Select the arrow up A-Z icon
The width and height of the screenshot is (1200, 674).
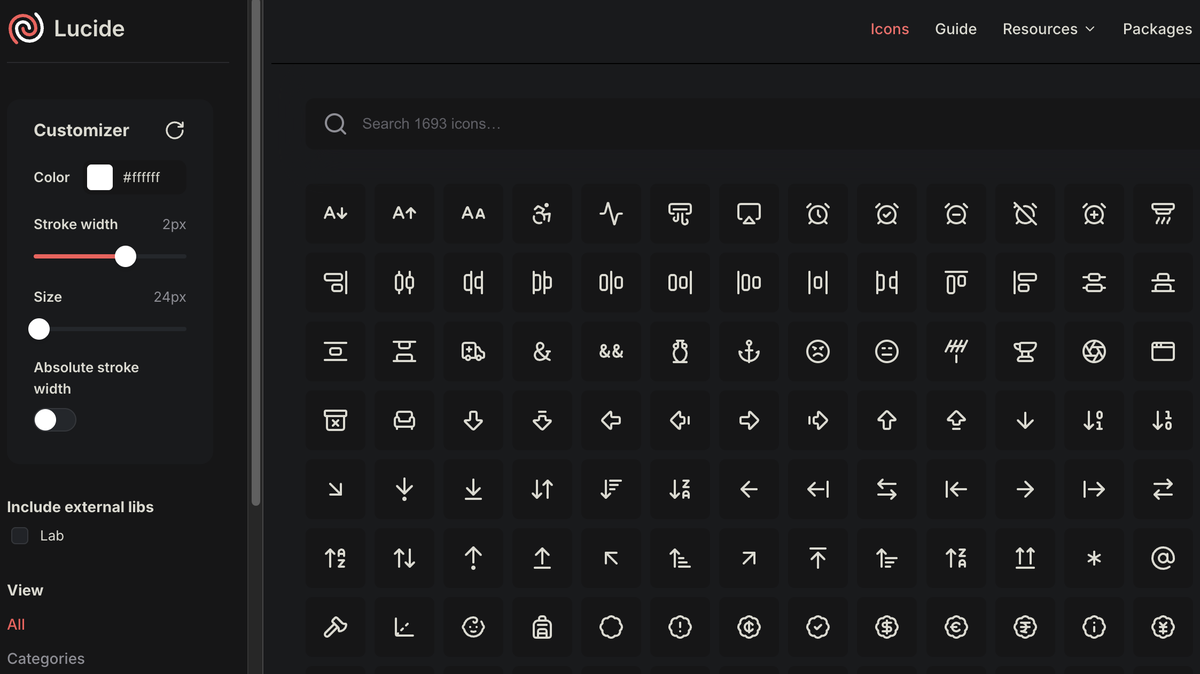click(x=335, y=558)
